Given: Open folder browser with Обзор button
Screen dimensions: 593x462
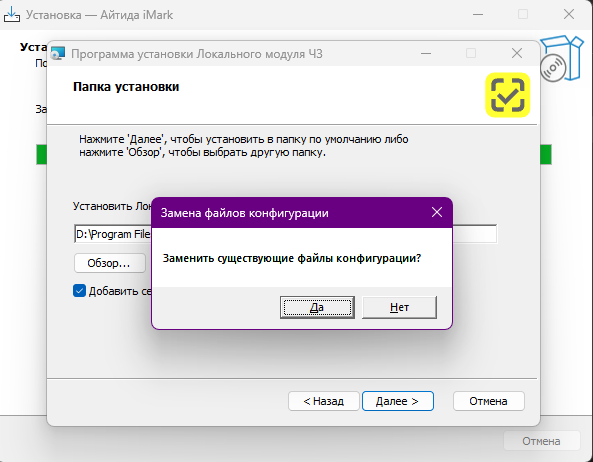Looking at the screenshot, I should point(110,263).
